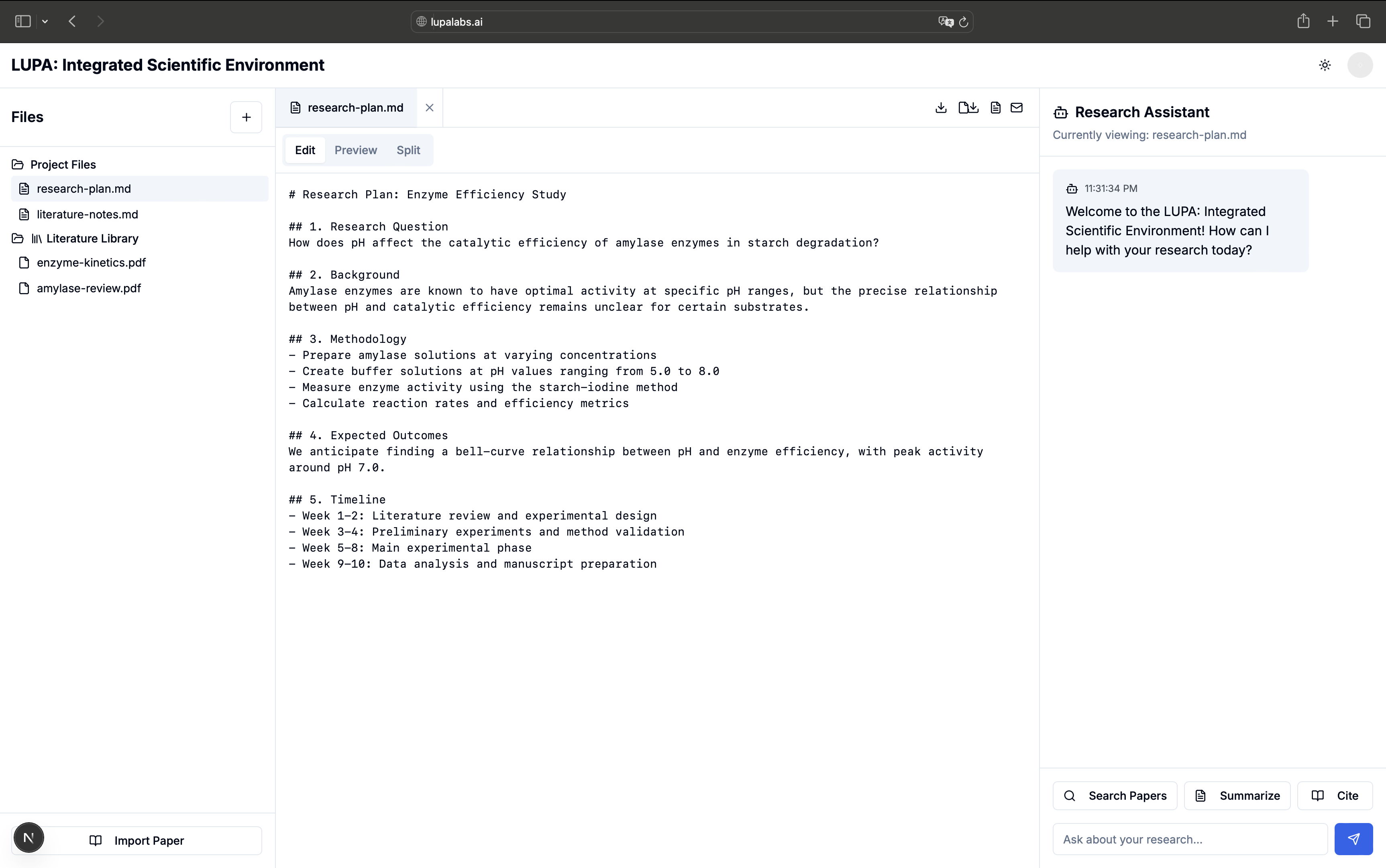Switch to Preview mode
Viewport: 1386px width, 868px height.
(x=355, y=150)
